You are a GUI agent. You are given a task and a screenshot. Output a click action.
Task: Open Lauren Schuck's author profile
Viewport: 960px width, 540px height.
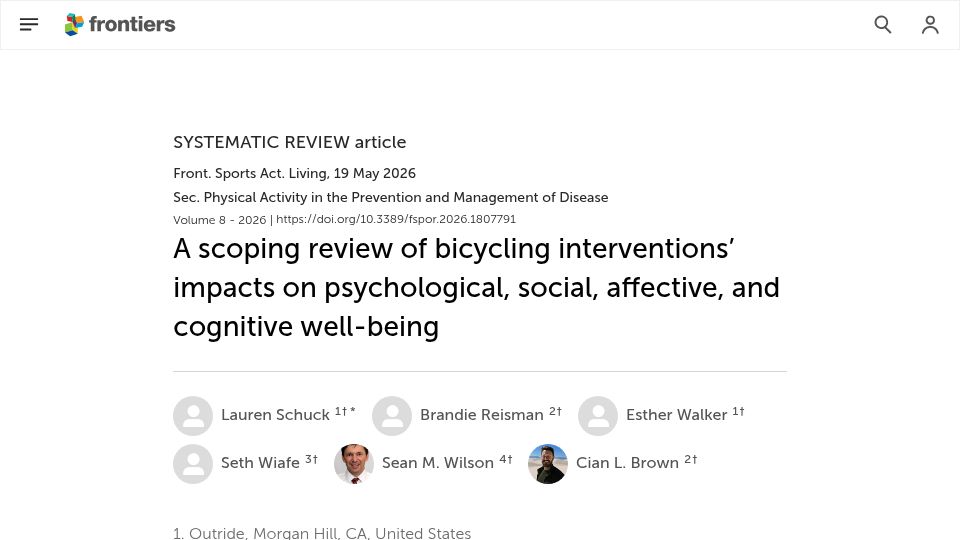click(276, 414)
